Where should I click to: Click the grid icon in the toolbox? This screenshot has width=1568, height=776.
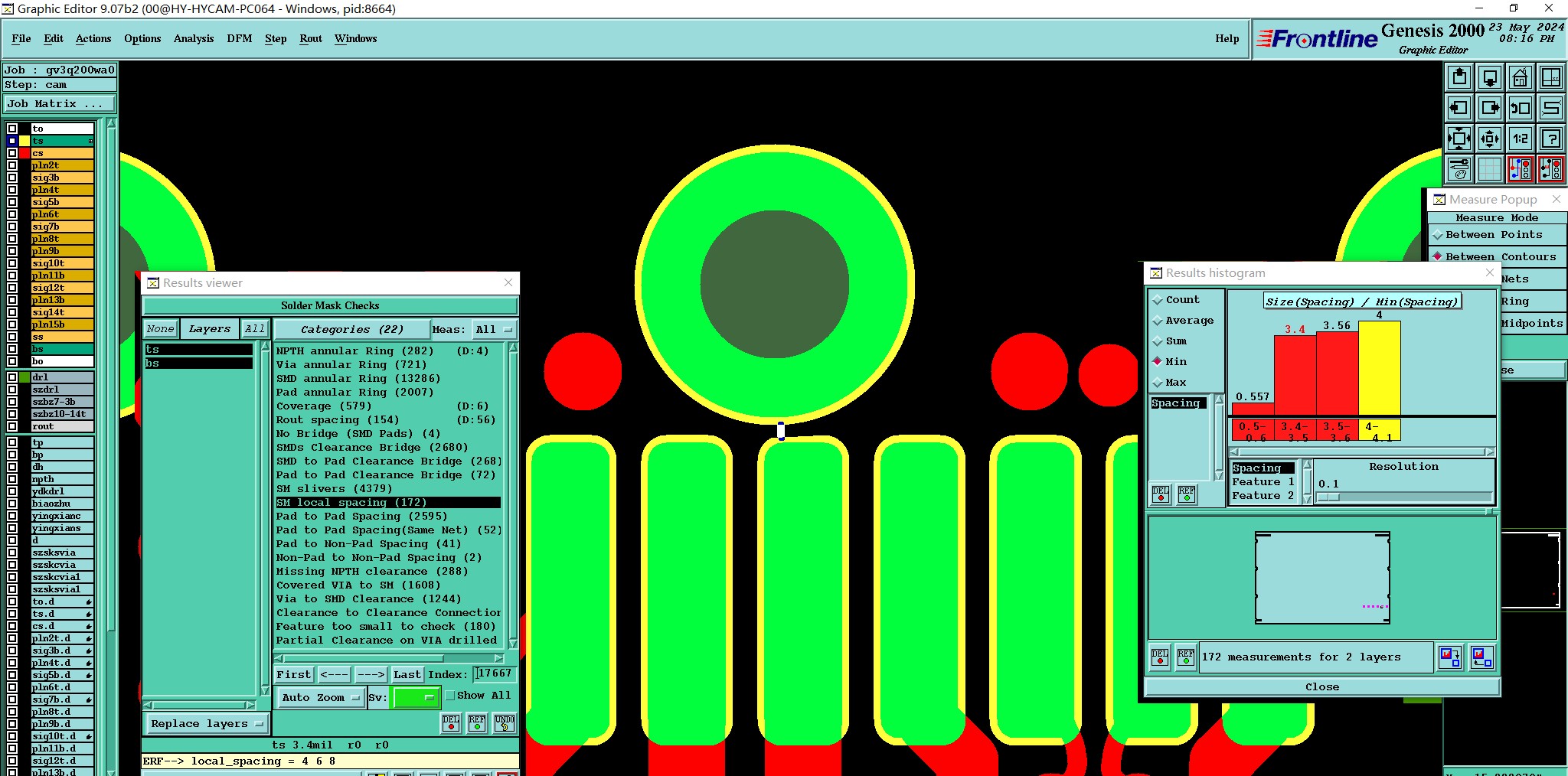[x=1490, y=169]
